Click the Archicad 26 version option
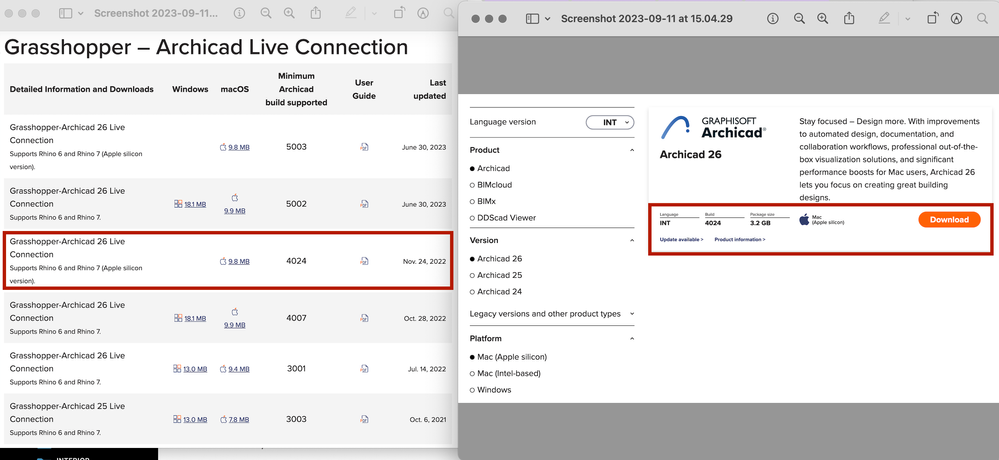 496,259
